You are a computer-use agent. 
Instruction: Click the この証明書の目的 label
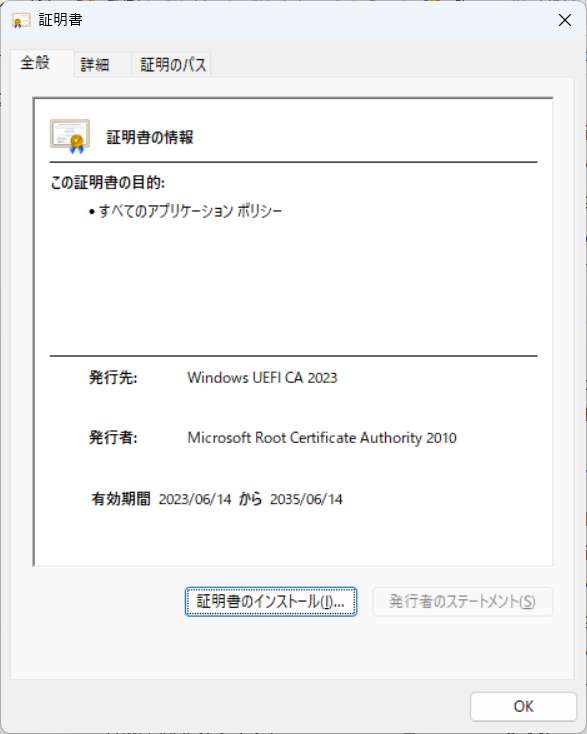click(x=107, y=183)
